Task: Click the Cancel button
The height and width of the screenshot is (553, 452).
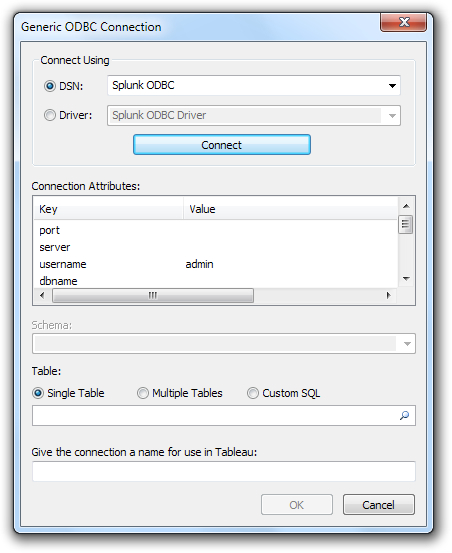Action: (379, 505)
